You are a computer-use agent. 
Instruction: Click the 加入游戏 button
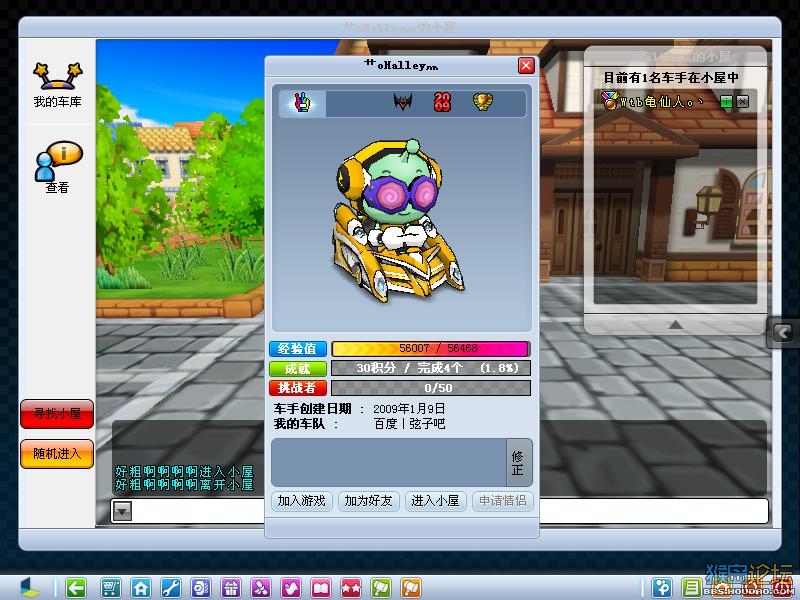click(302, 501)
